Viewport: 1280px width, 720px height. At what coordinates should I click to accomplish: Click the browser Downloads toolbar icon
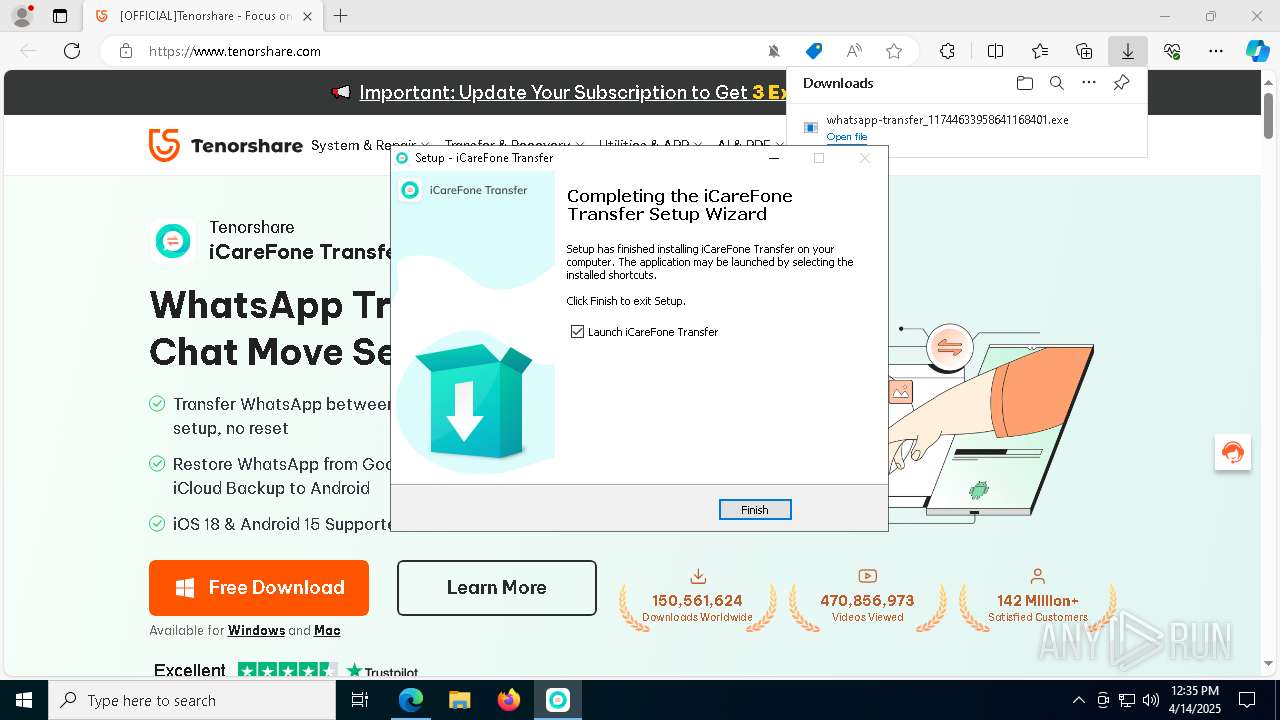pyautogui.click(x=1127, y=51)
